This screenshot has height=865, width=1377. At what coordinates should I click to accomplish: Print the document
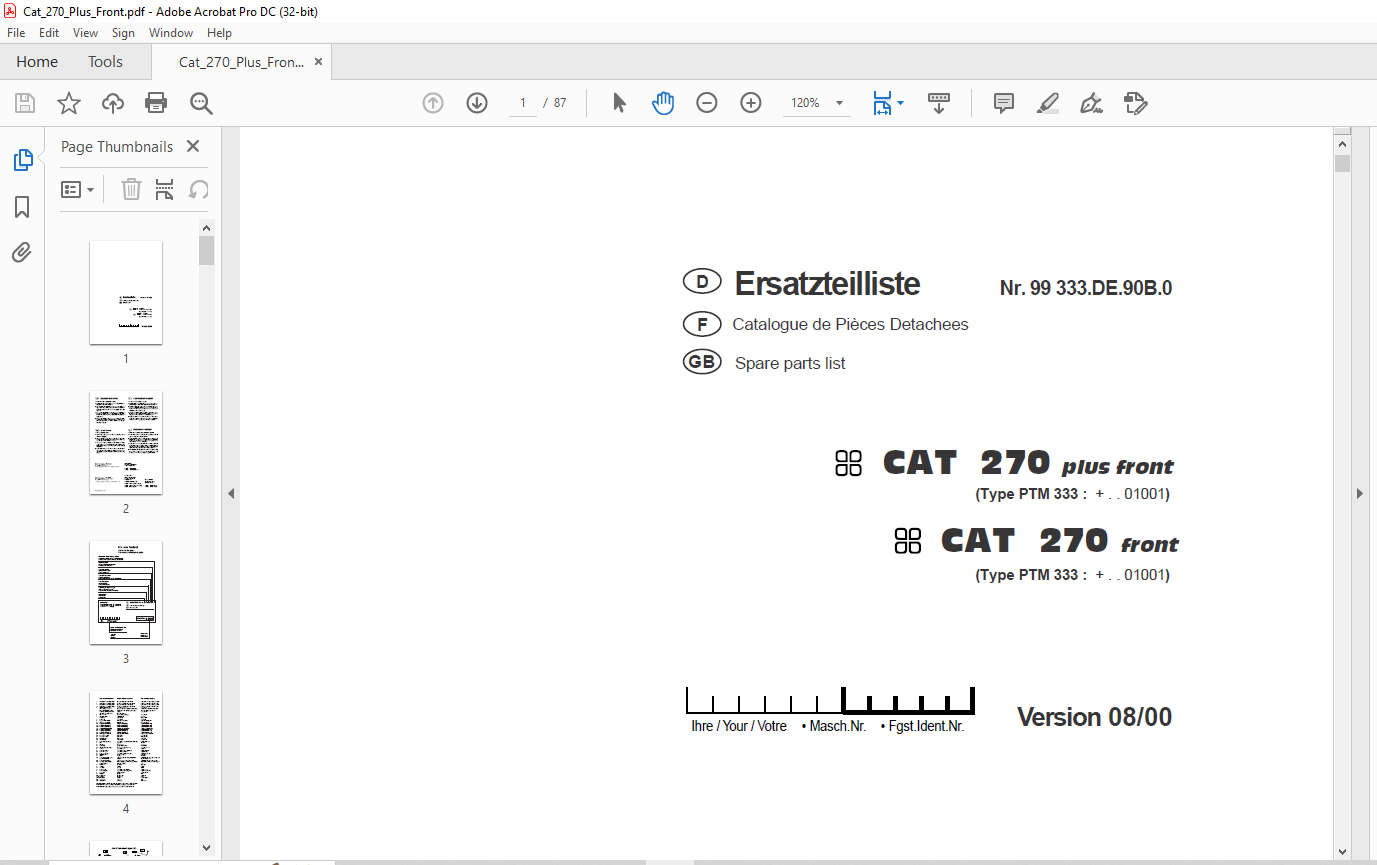pos(156,103)
